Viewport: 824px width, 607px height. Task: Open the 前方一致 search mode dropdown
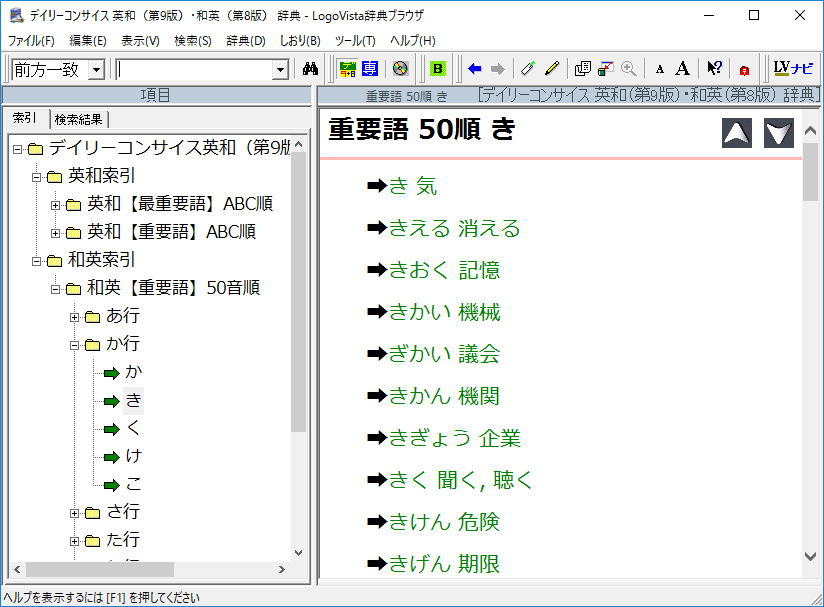tap(96, 69)
